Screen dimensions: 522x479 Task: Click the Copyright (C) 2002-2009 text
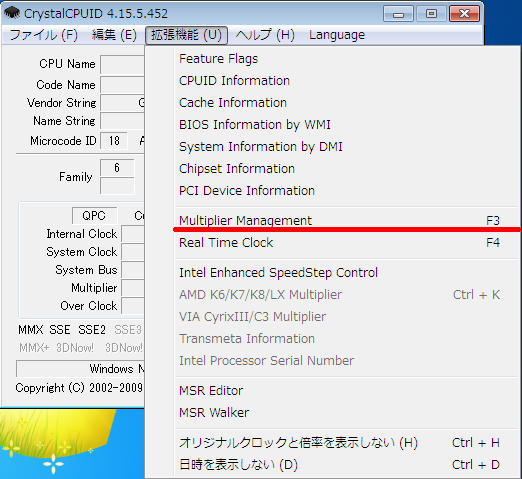(79, 388)
